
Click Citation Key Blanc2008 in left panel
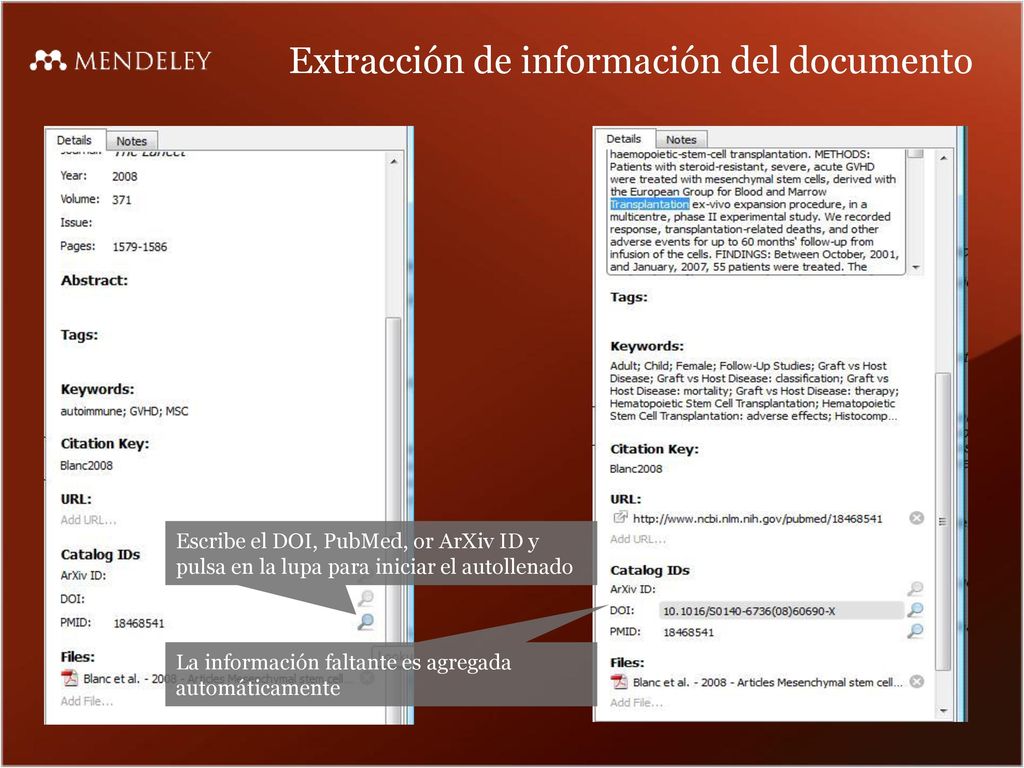click(86, 466)
